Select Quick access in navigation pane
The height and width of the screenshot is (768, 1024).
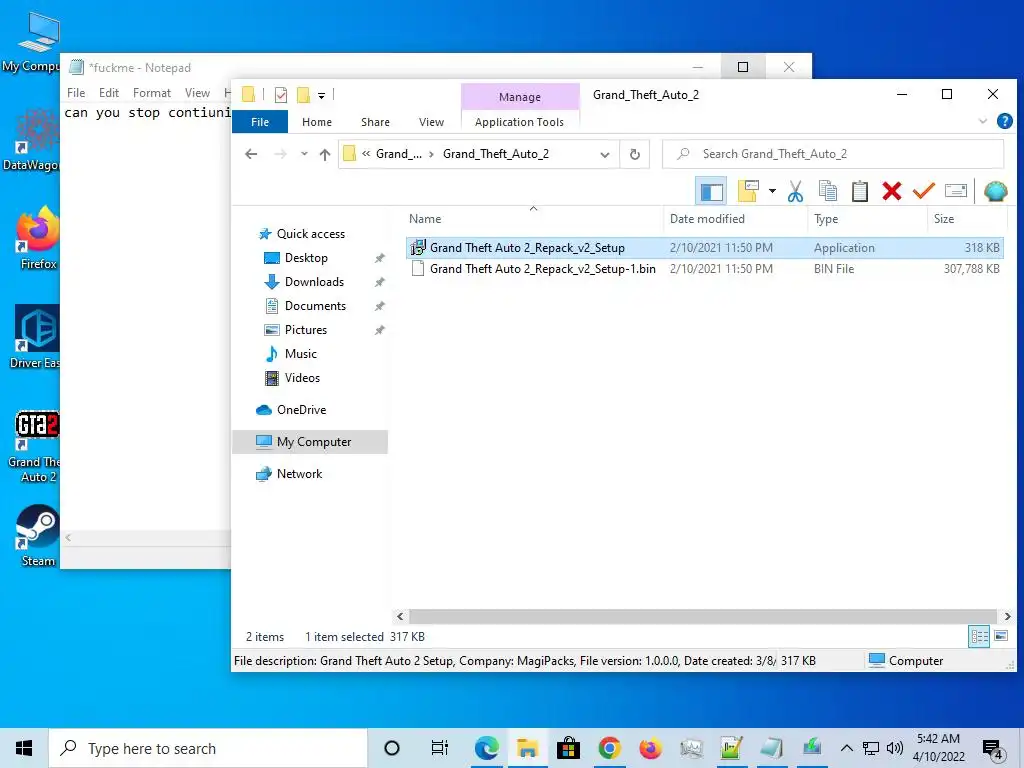[x=310, y=234]
